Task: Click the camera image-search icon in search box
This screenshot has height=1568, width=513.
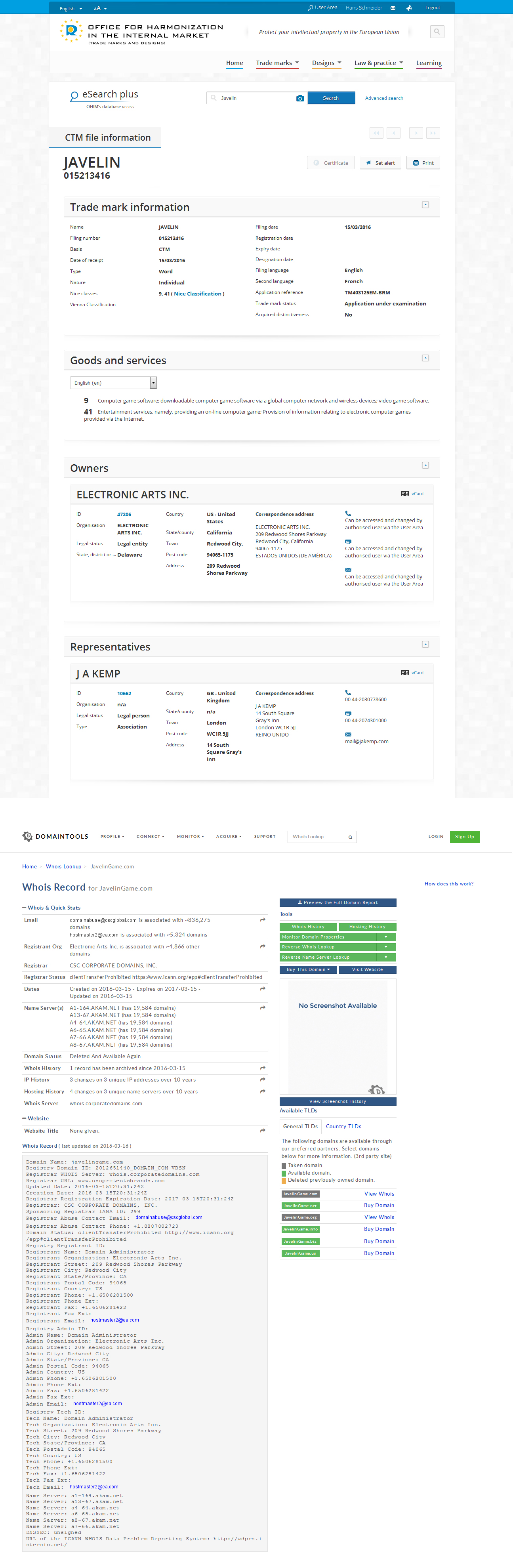Action: (299, 98)
